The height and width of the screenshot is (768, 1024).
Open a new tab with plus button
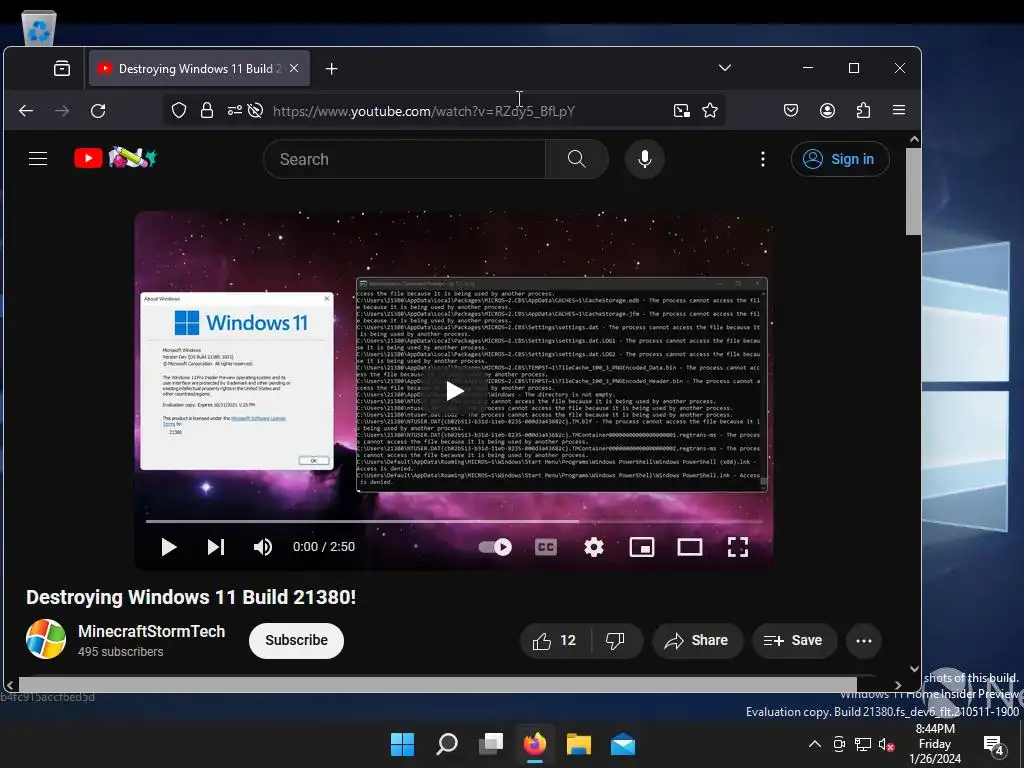pyautogui.click(x=331, y=69)
